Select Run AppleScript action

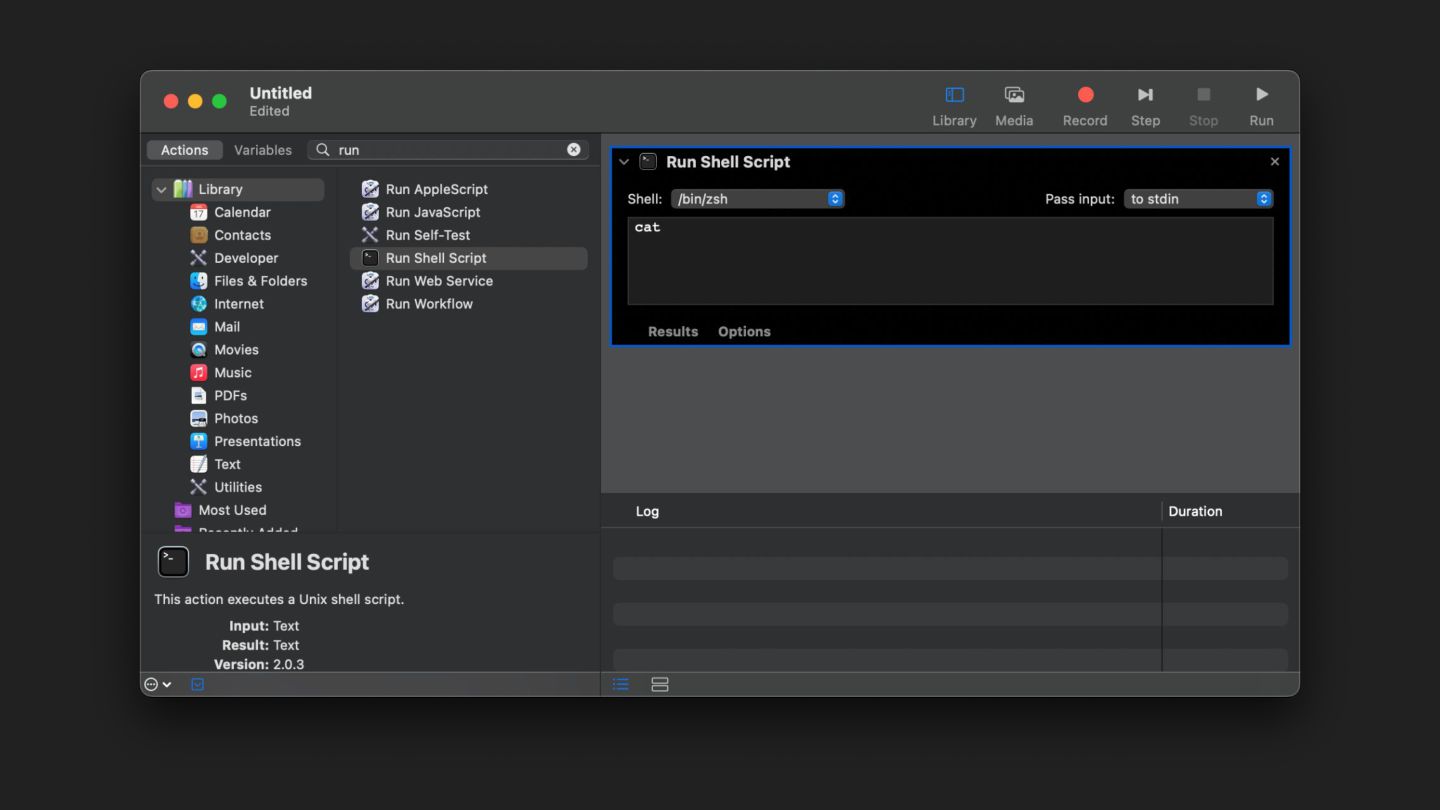436,189
